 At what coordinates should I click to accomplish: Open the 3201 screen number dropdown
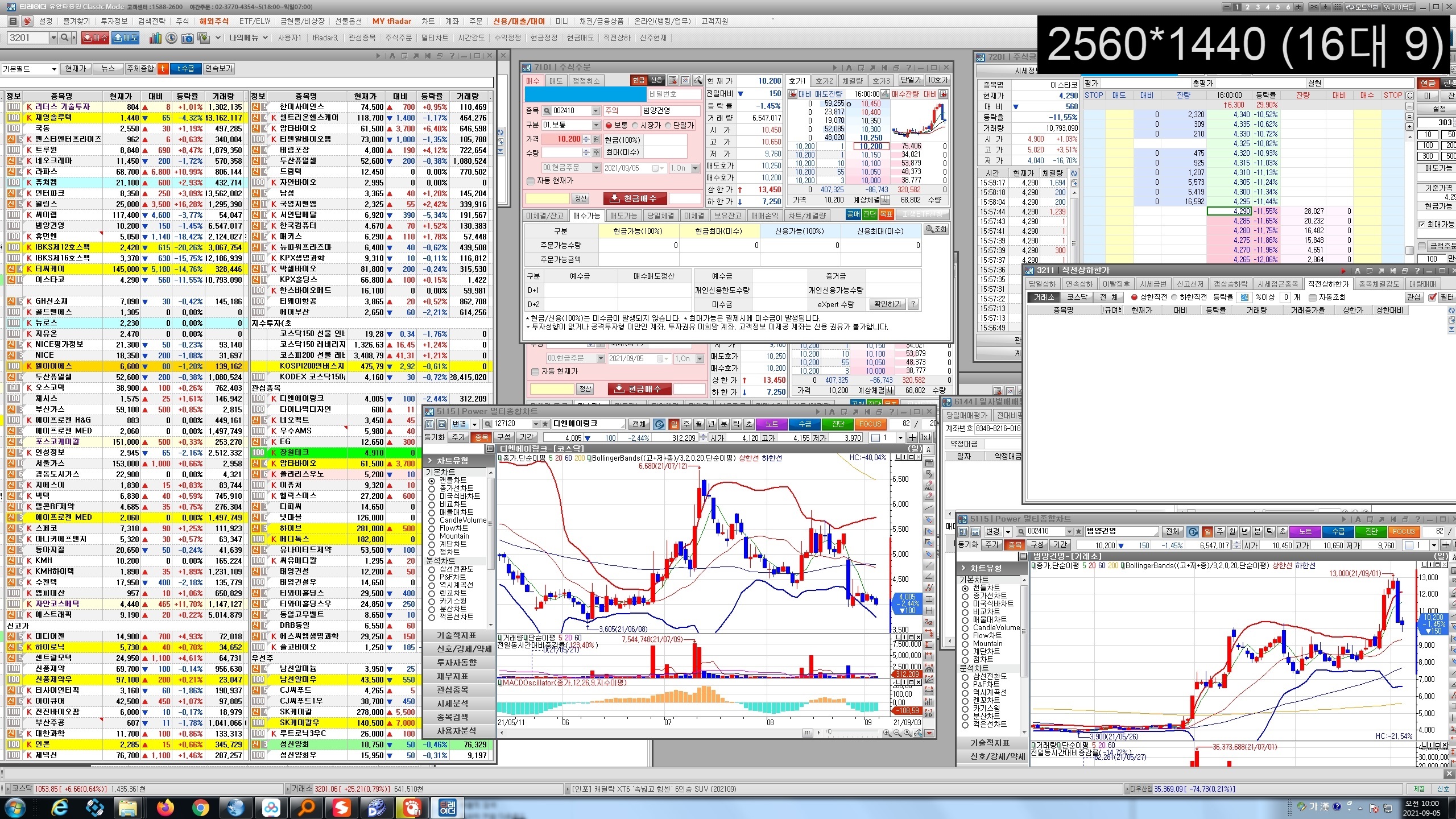(53, 38)
